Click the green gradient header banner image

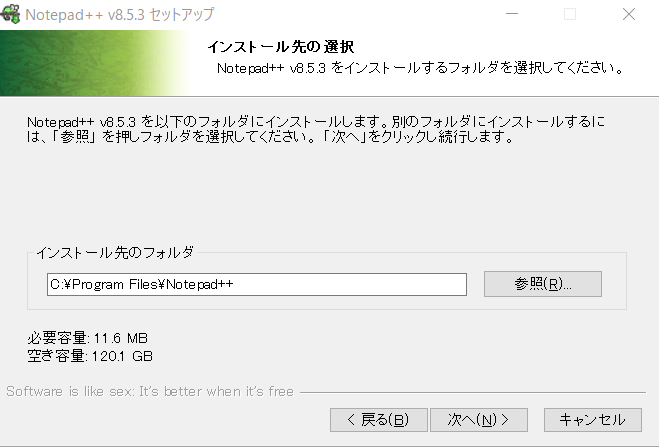90,64
